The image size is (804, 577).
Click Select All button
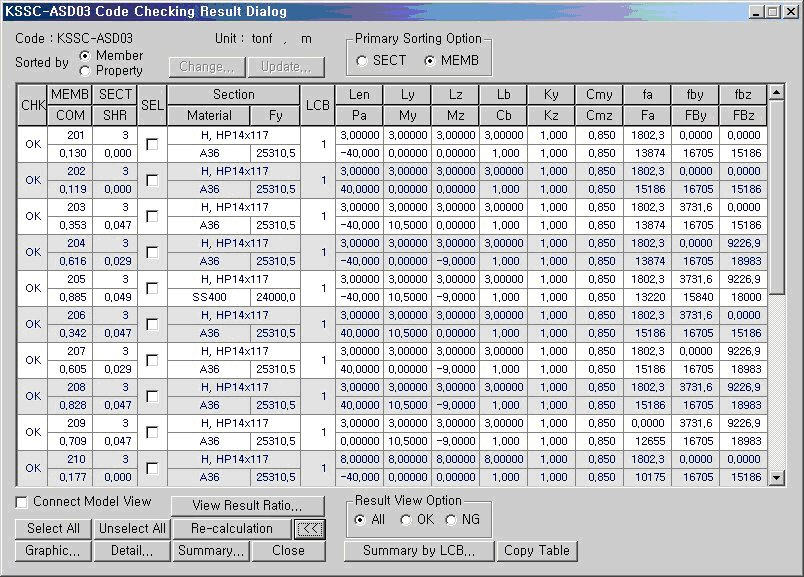(x=53, y=529)
